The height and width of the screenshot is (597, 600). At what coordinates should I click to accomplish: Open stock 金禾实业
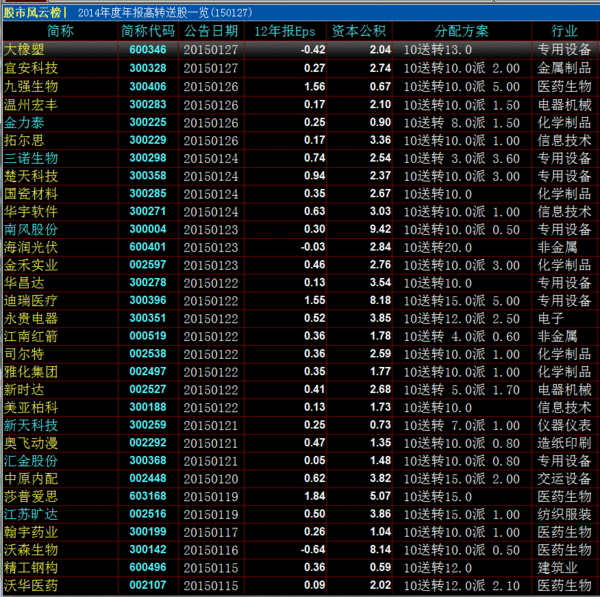31,265
